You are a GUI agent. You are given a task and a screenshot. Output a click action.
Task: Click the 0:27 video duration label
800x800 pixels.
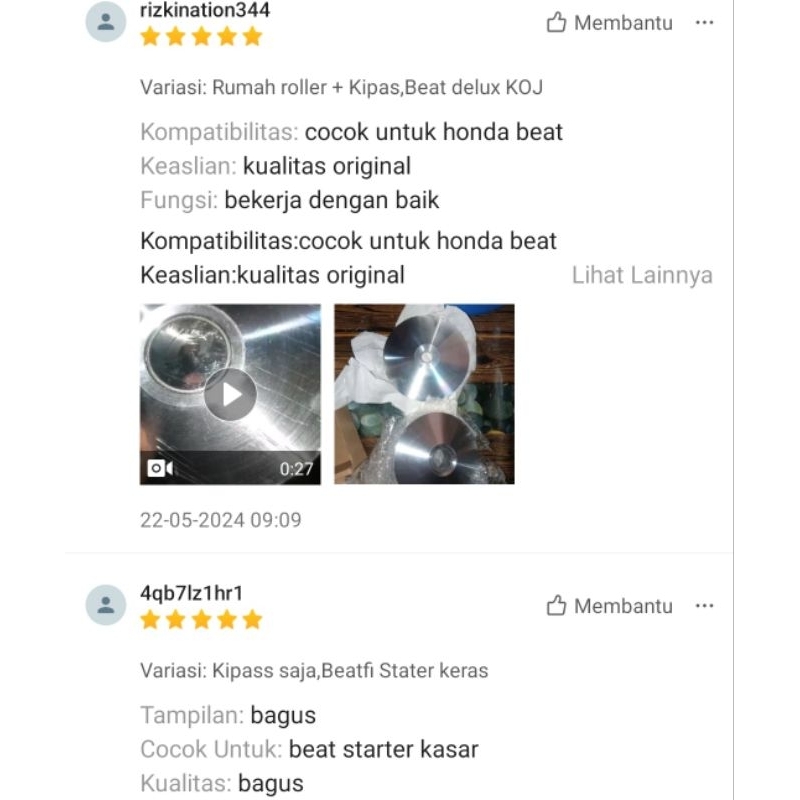pyautogui.click(x=296, y=468)
